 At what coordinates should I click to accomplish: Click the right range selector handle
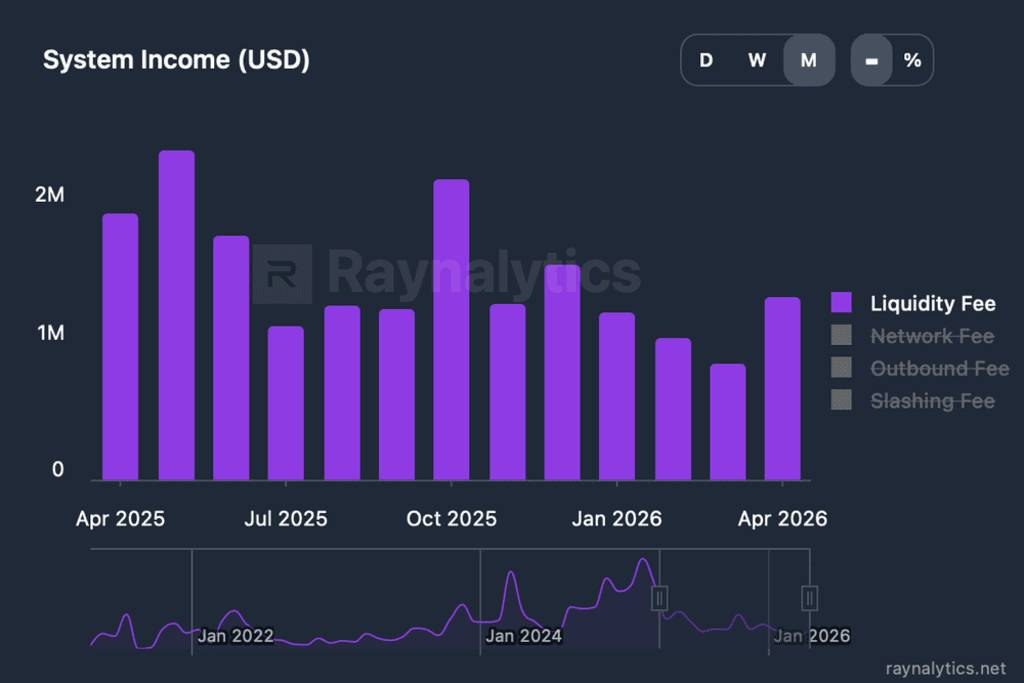point(810,598)
